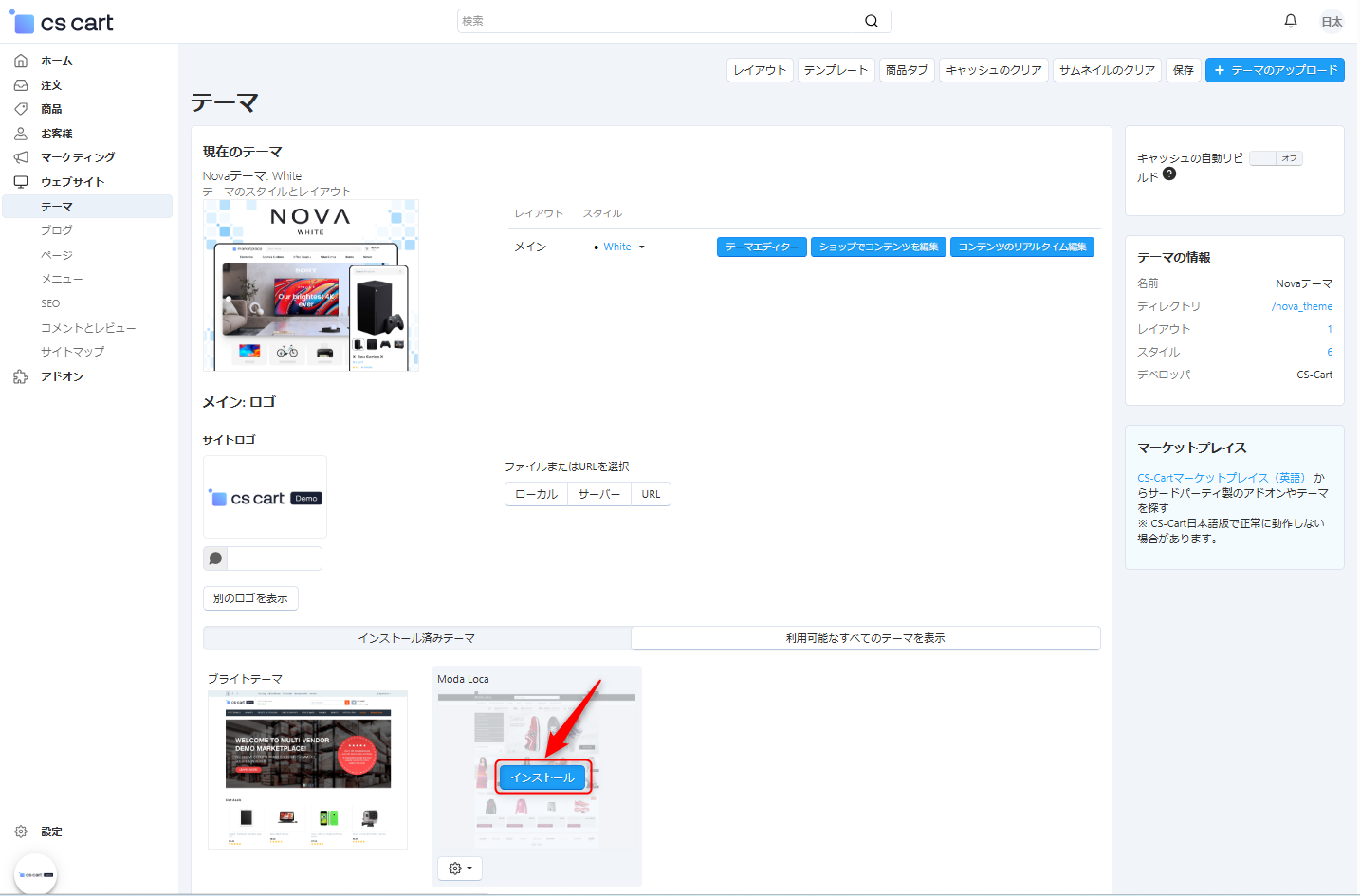Click the notification bell icon
The height and width of the screenshot is (896, 1360).
click(x=1290, y=21)
